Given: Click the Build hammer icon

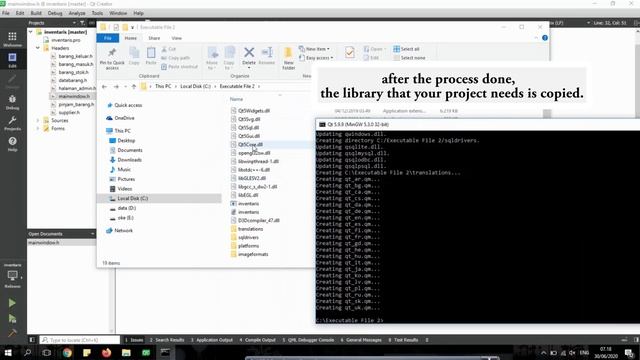Looking at the screenshot, I should [12, 333].
